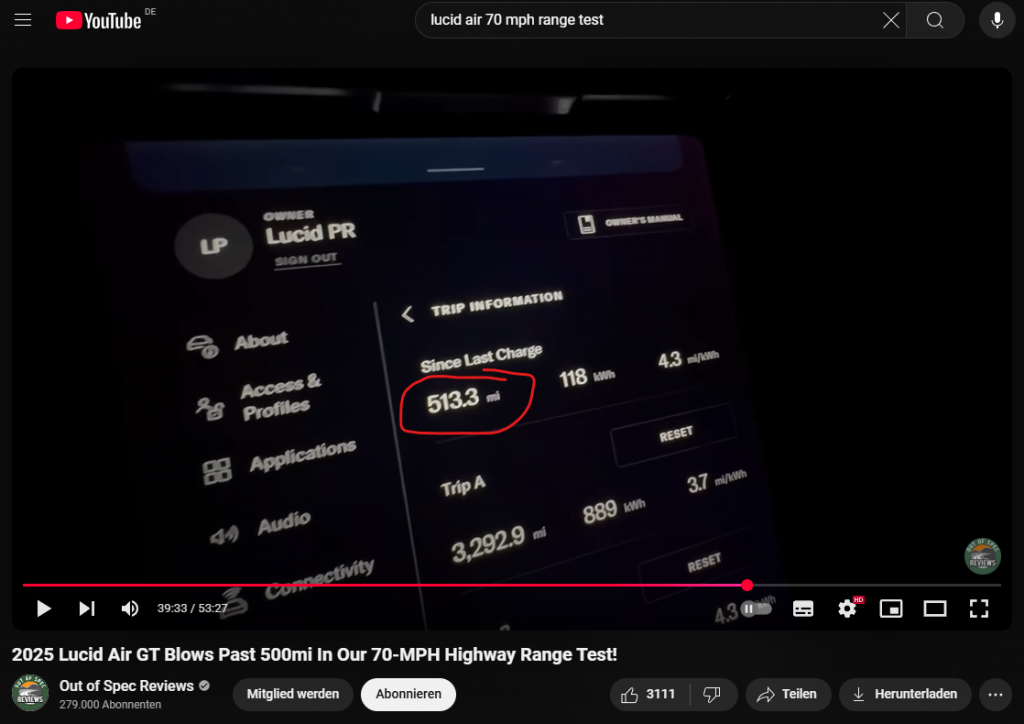Play the paused video
This screenshot has width=1024, height=724.
tap(44, 608)
